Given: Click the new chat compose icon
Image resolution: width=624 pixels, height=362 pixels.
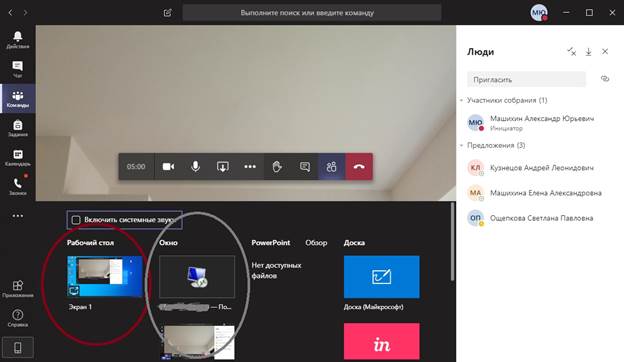Looking at the screenshot, I should click(168, 13).
